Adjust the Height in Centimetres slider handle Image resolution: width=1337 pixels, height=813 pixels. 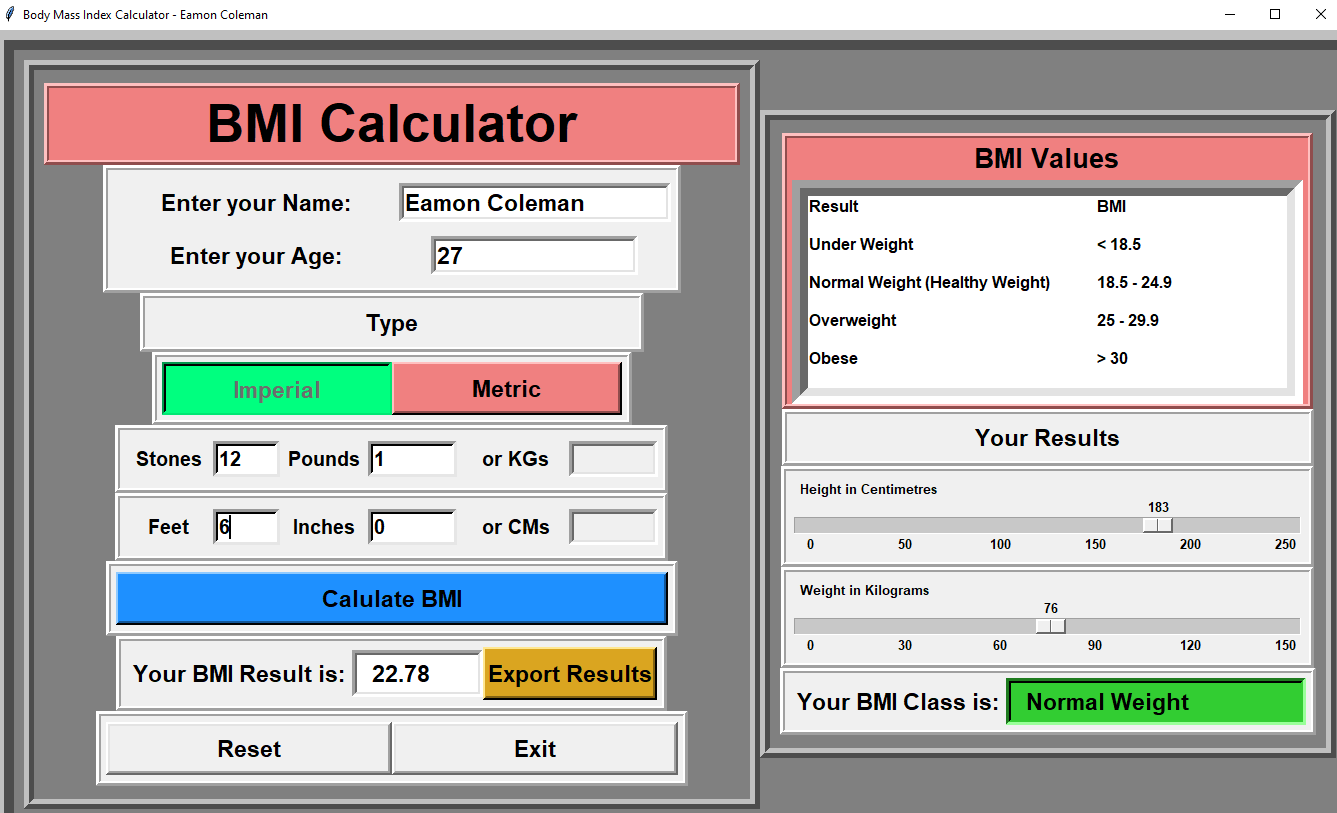(1157, 523)
